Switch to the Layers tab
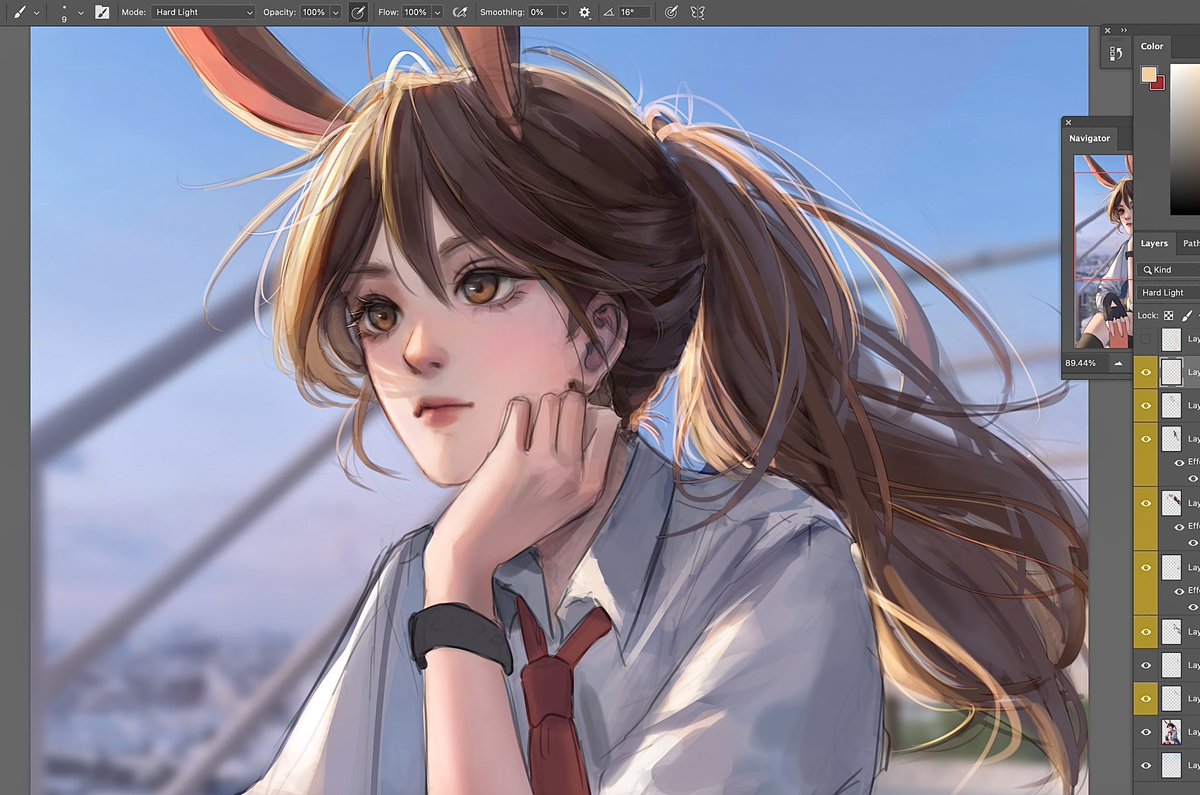The image size is (1200, 795). [x=1154, y=243]
